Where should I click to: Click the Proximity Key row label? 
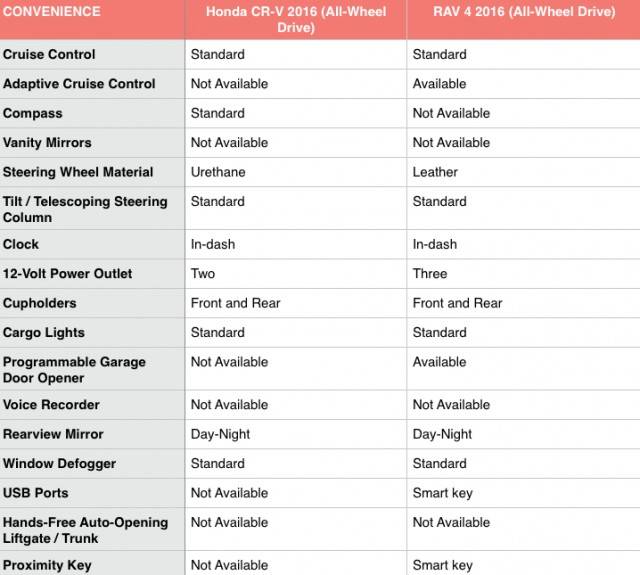pos(47,565)
